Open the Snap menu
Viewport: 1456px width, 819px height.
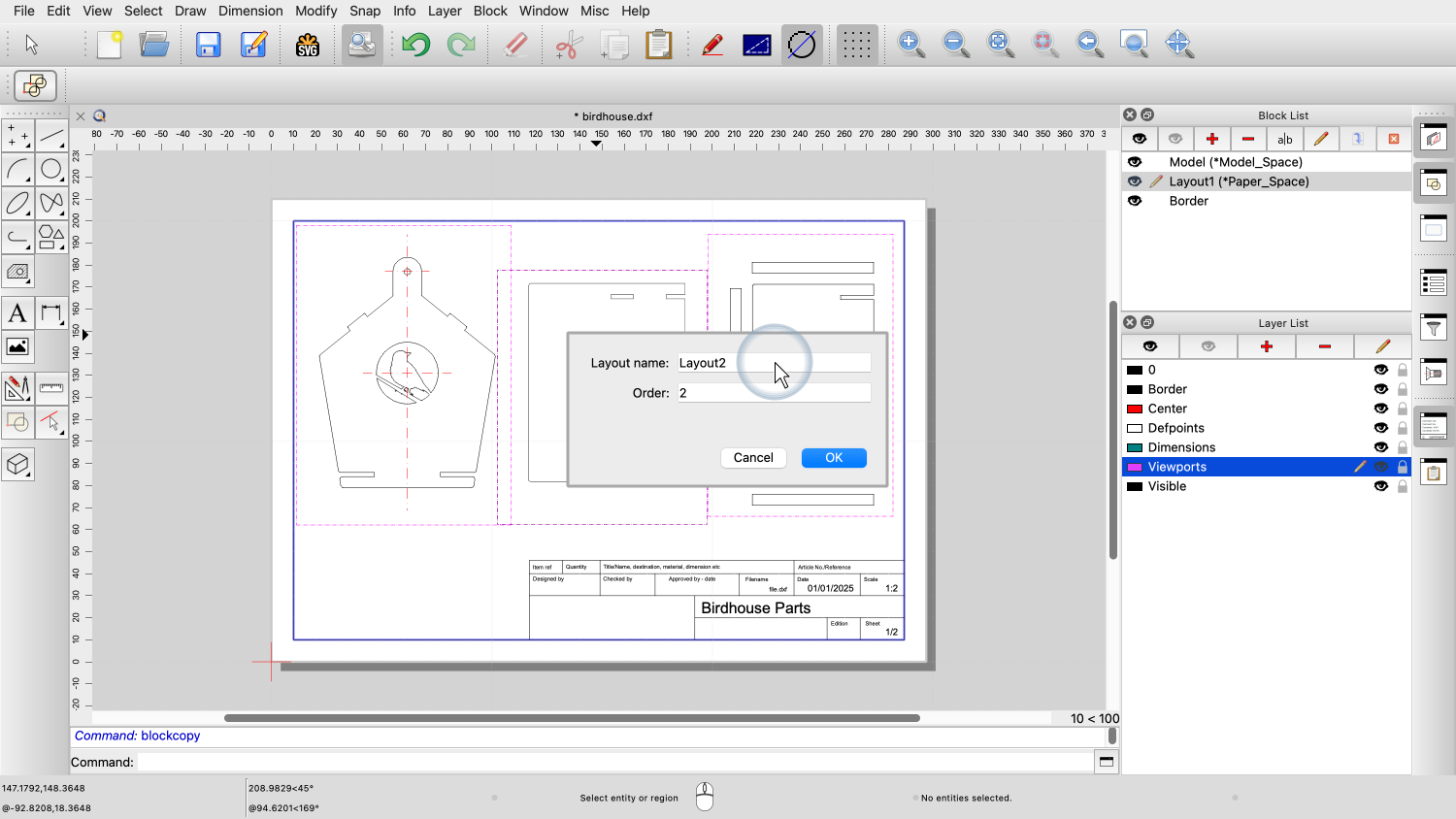[365, 11]
